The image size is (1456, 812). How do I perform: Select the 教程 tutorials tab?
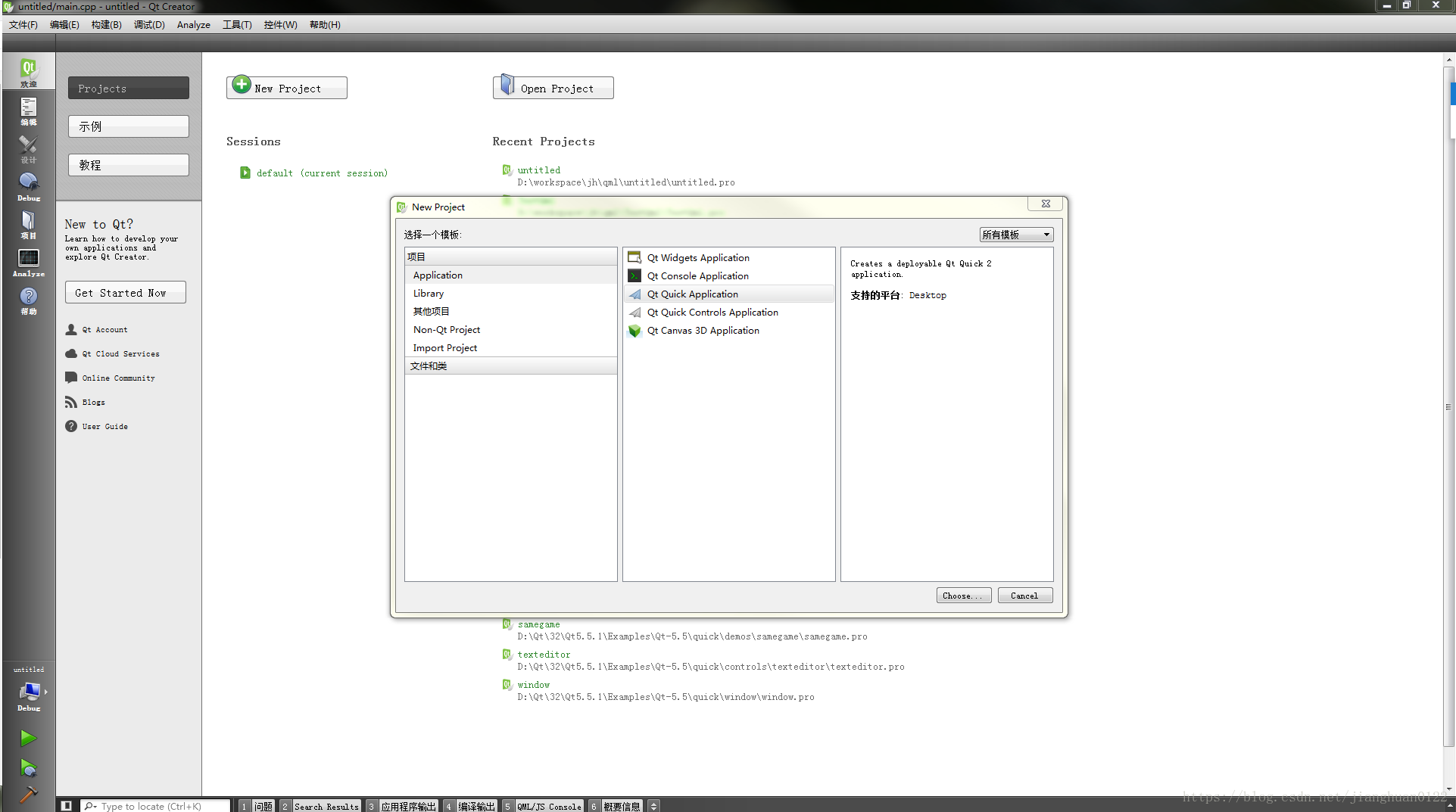pos(129,165)
